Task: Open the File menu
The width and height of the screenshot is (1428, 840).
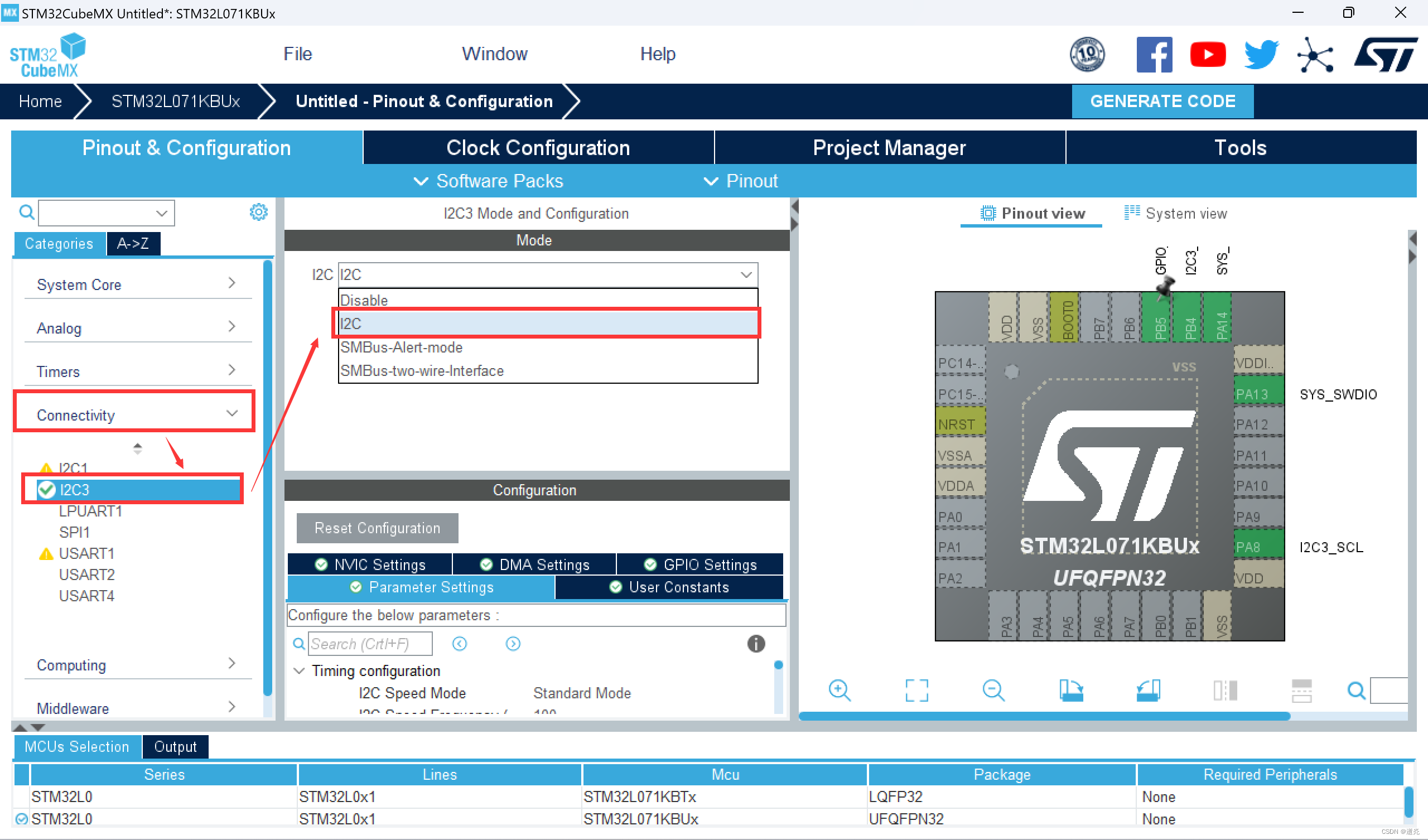Action: pyautogui.click(x=297, y=54)
